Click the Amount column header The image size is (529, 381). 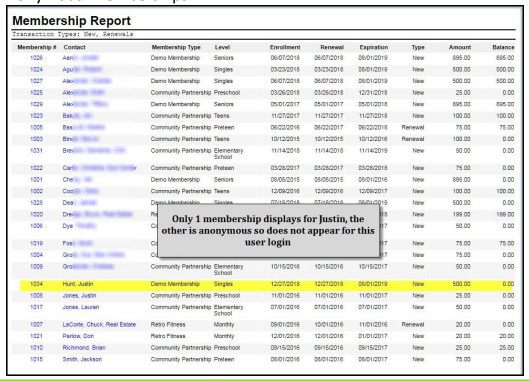[460, 47]
